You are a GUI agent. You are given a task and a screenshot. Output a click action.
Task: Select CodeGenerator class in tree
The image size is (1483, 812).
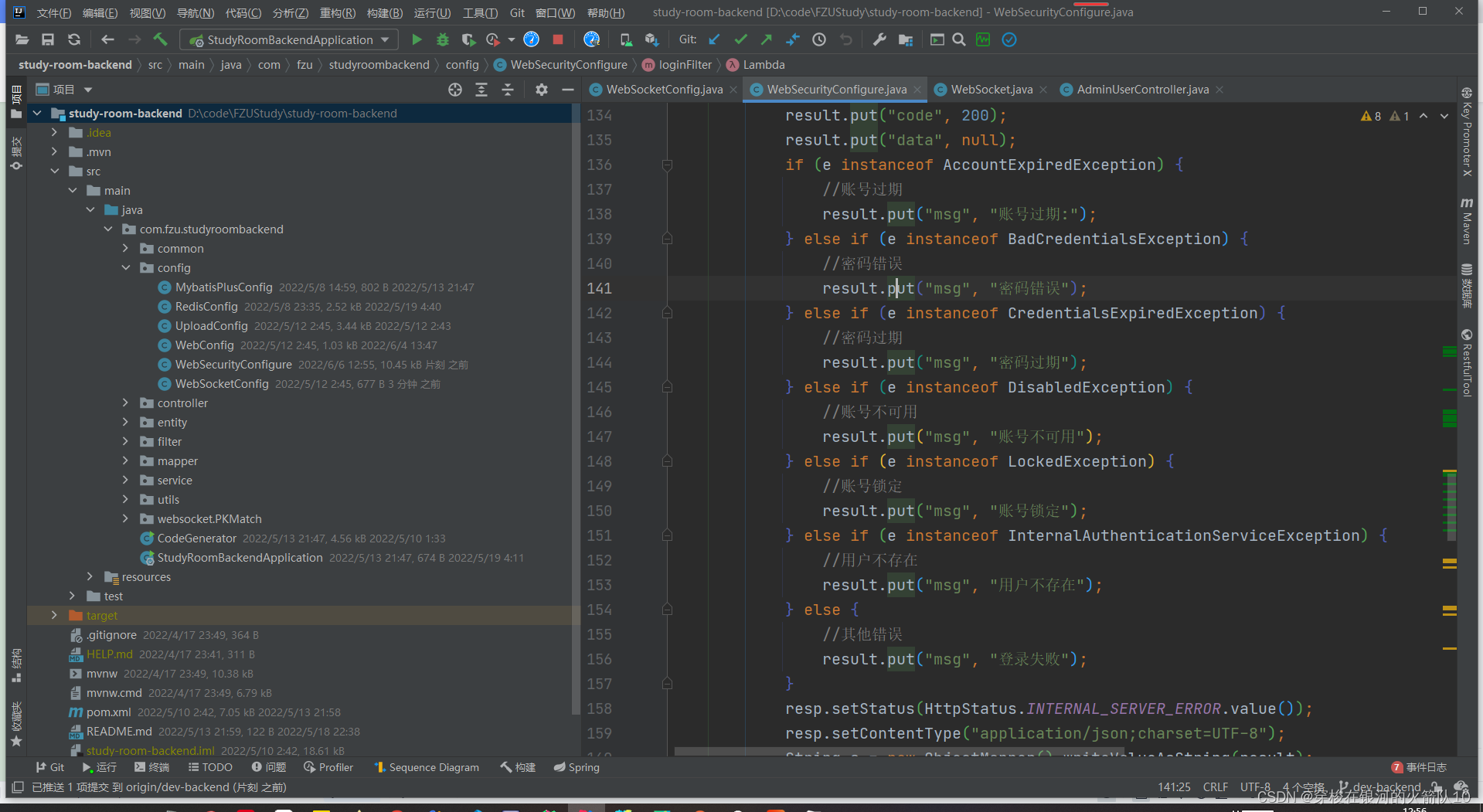tap(197, 539)
